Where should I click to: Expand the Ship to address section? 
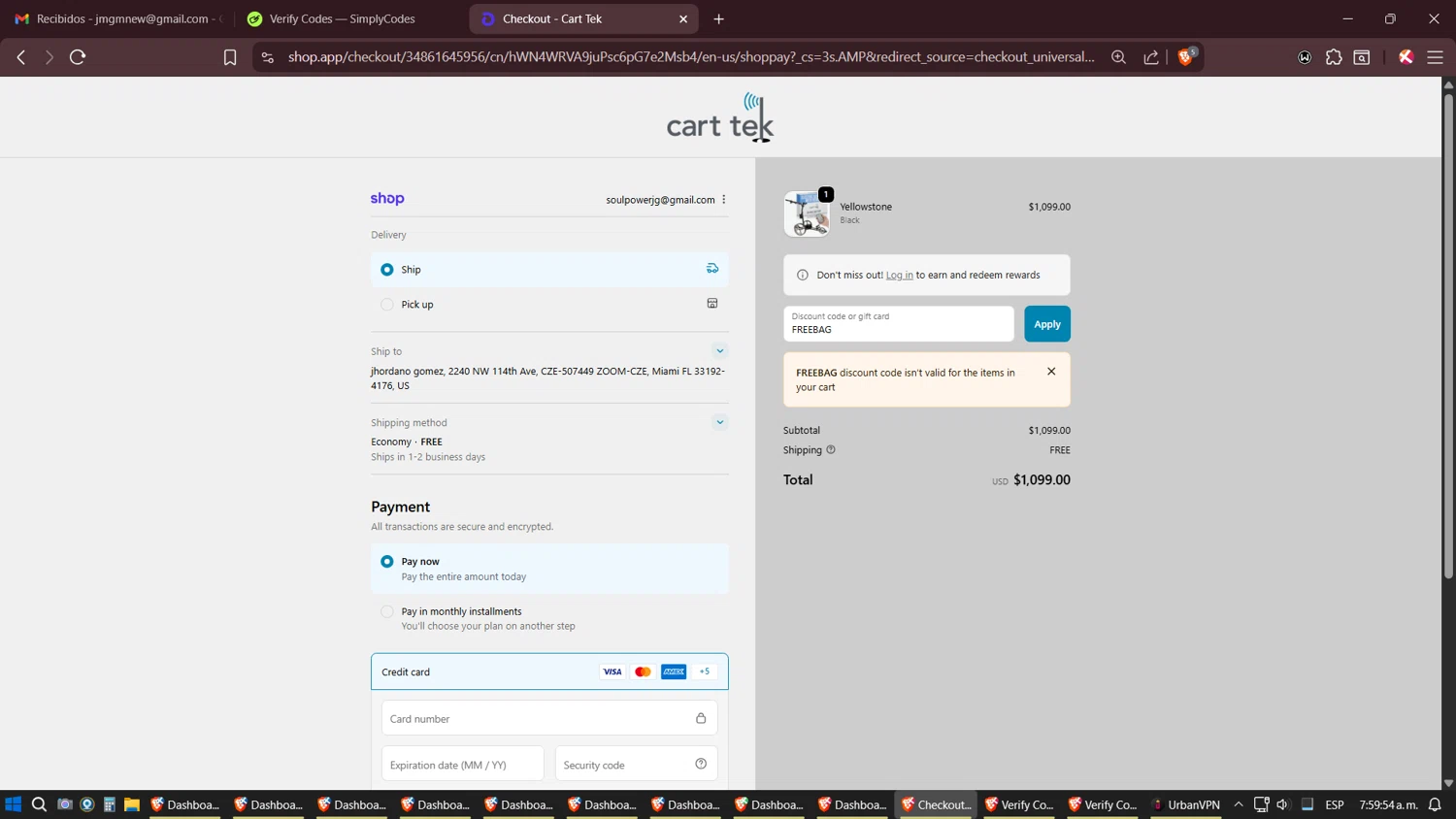coord(720,351)
